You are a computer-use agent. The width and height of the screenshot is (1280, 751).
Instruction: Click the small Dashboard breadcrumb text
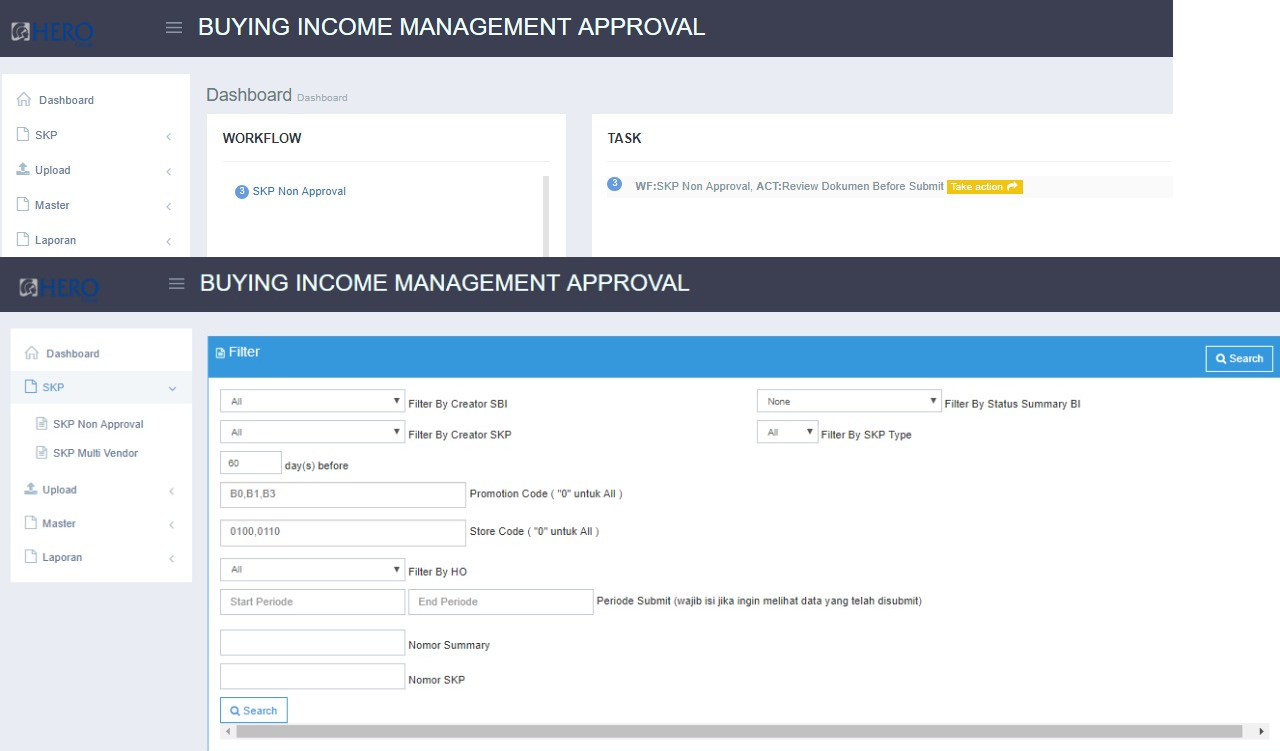pos(322,98)
